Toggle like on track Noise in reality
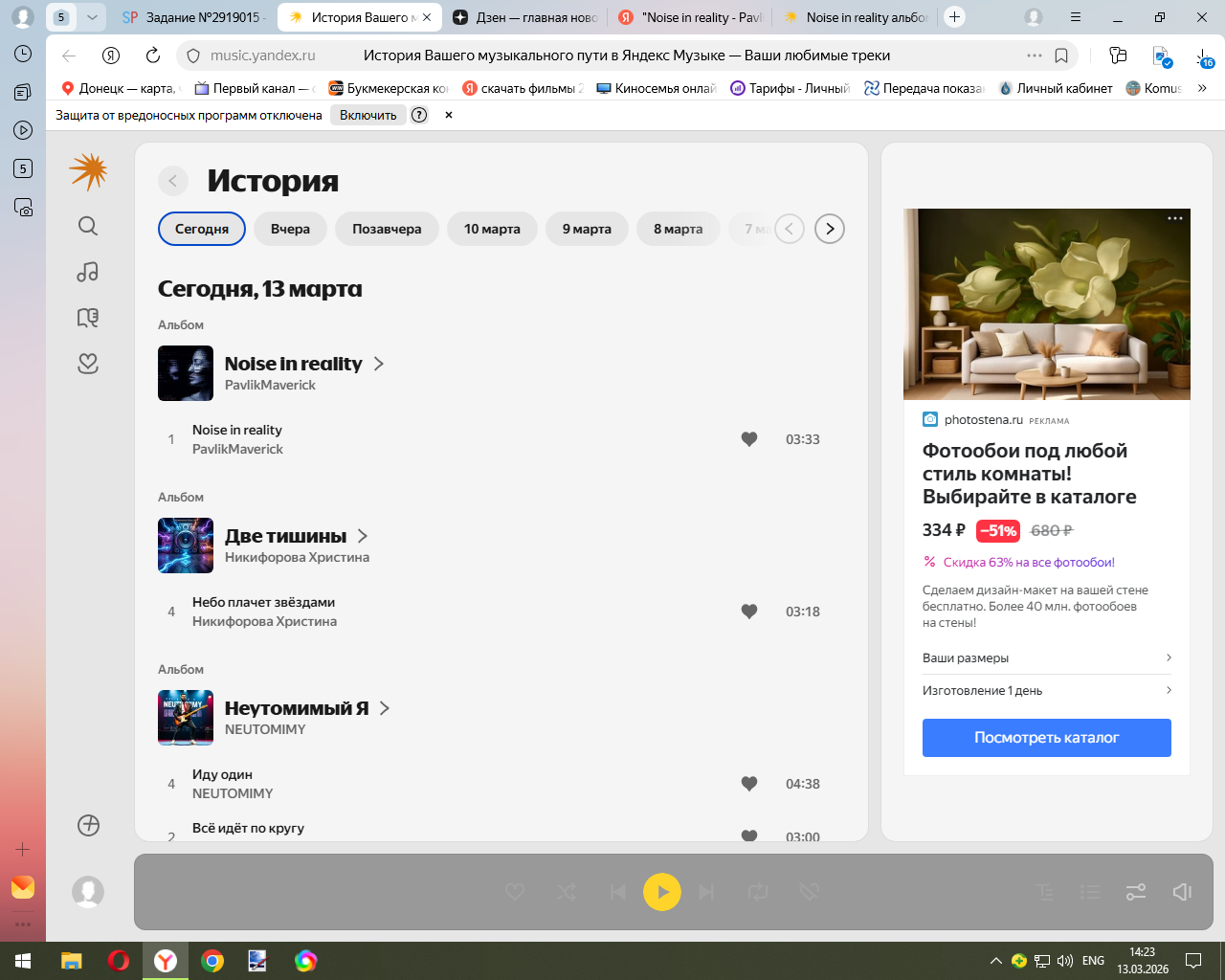This screenshot has width=1225, height=980. pyautogui.click(x=749, y=439)
